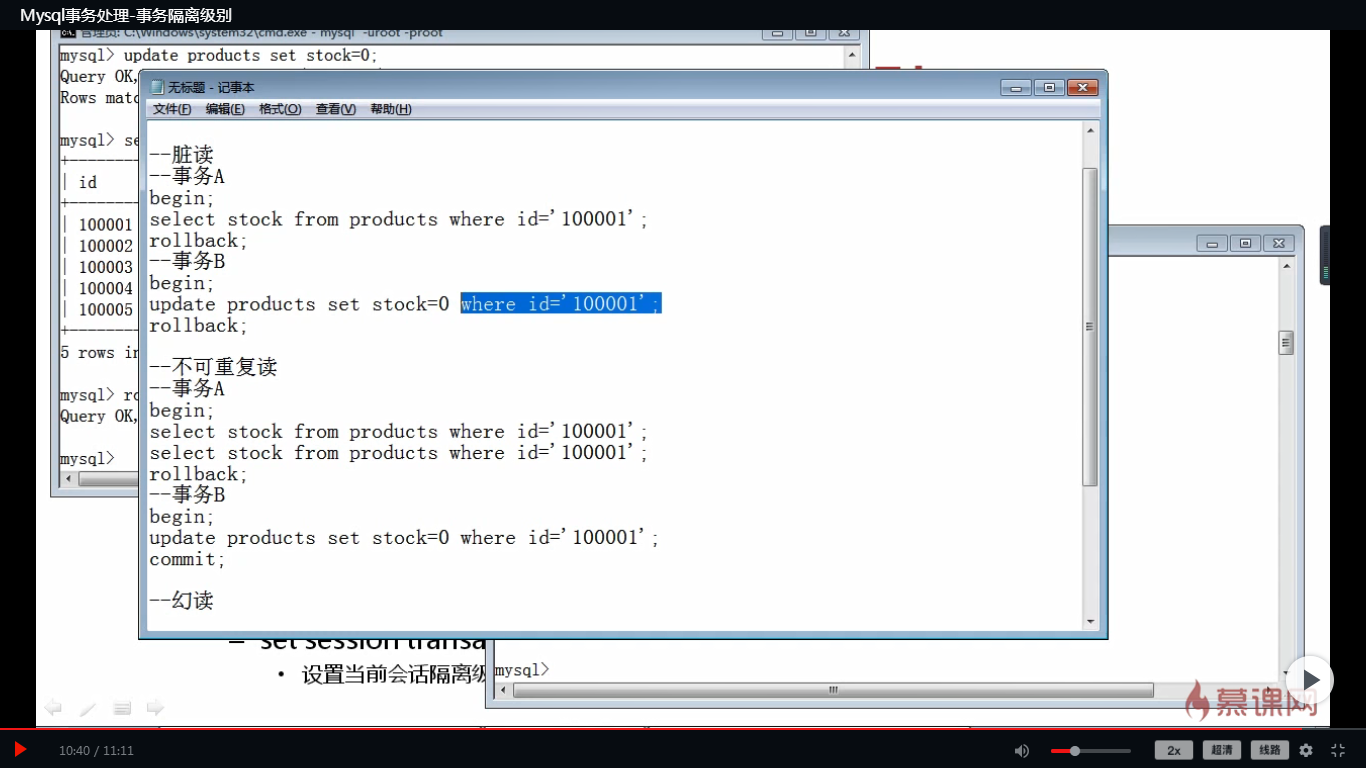Viewport: 1366px width, 768px height.
Task: Click the --幻读 line in Notepad
Action: point(181,601)
